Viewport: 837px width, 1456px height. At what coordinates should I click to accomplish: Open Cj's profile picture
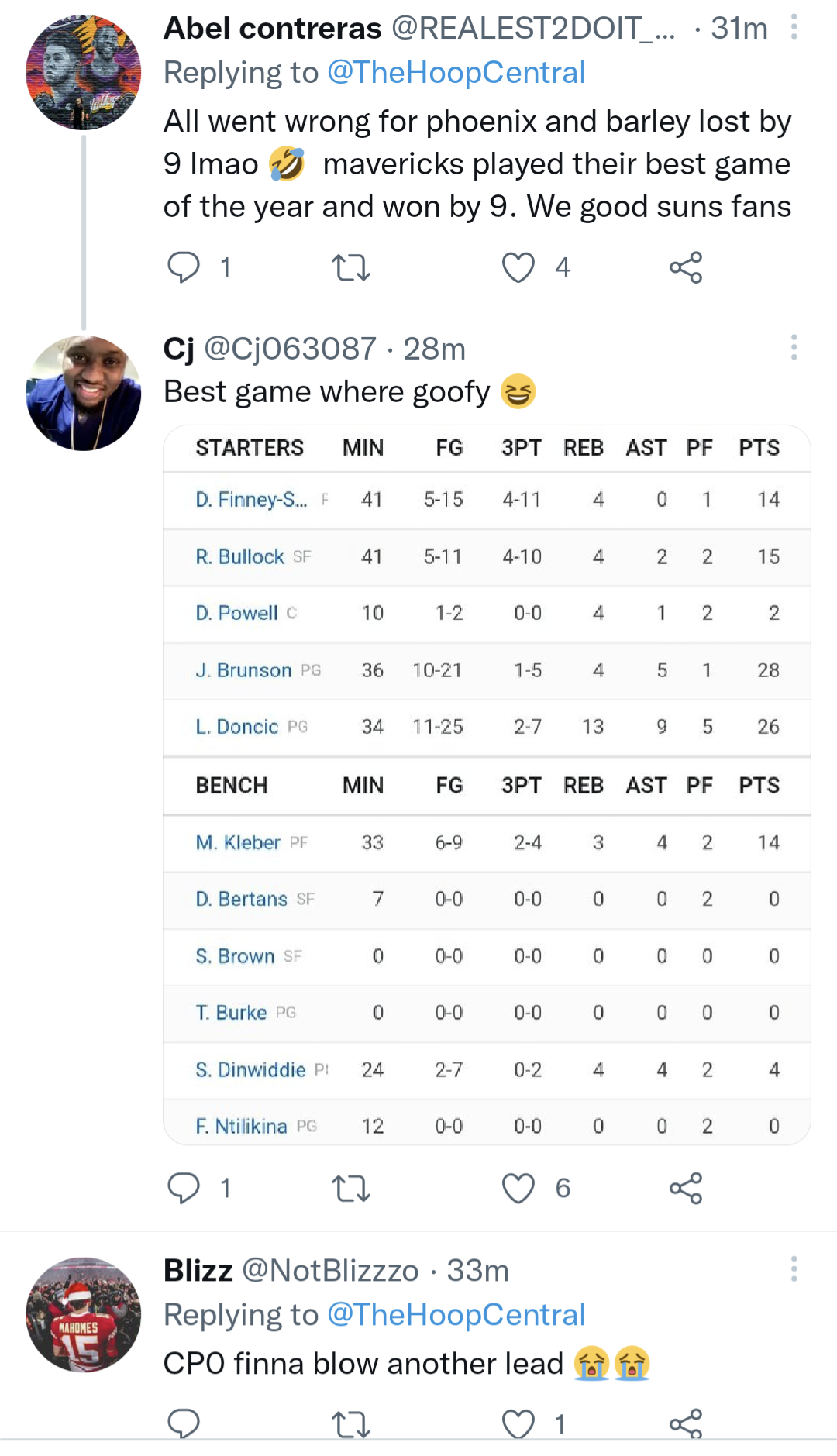84,393
